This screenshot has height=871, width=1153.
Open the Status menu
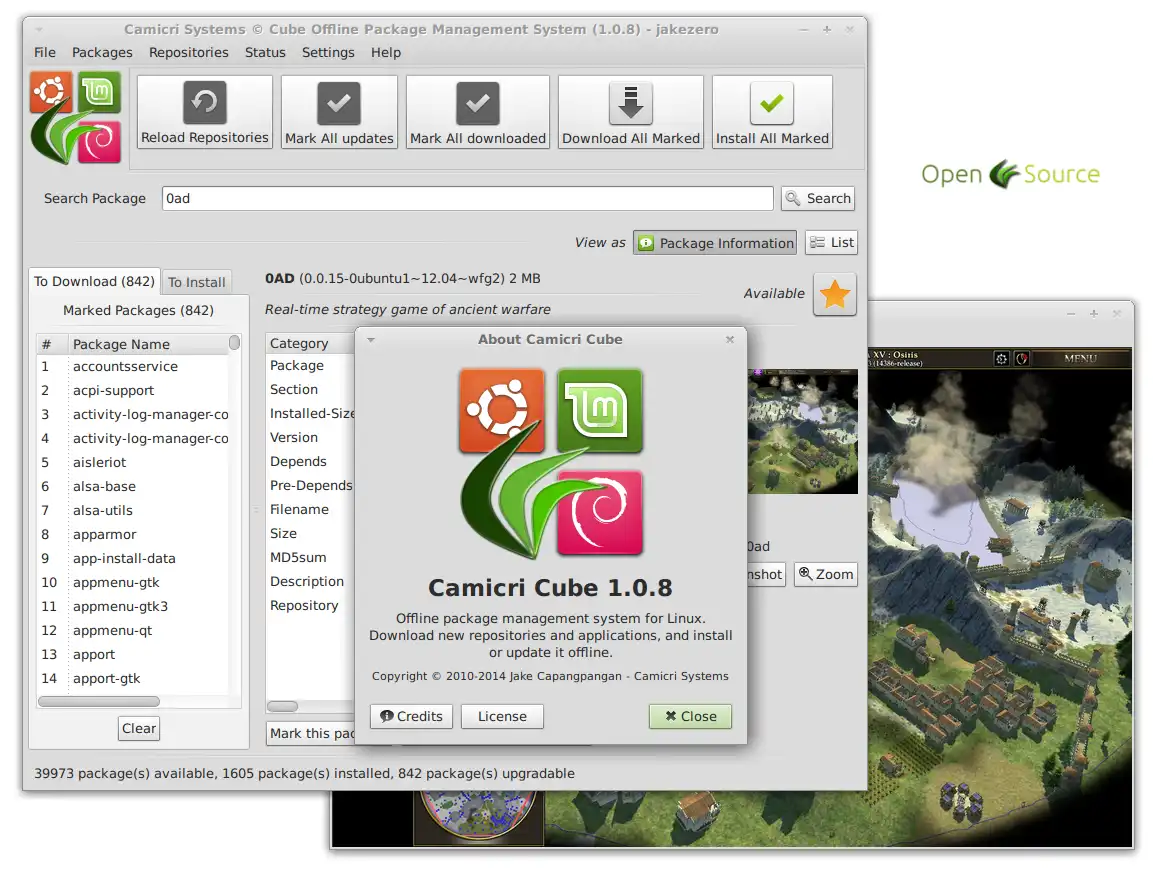[265, 52]
